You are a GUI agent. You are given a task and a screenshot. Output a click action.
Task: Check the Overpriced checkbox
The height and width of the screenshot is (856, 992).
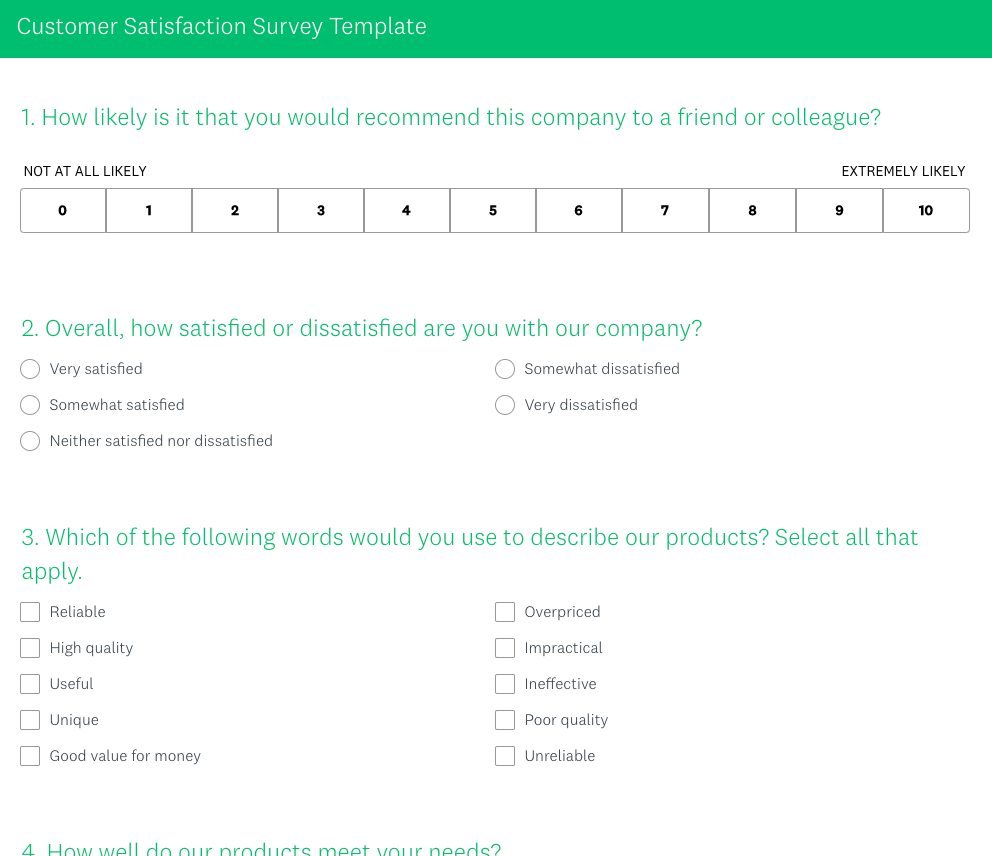[505, 612]
